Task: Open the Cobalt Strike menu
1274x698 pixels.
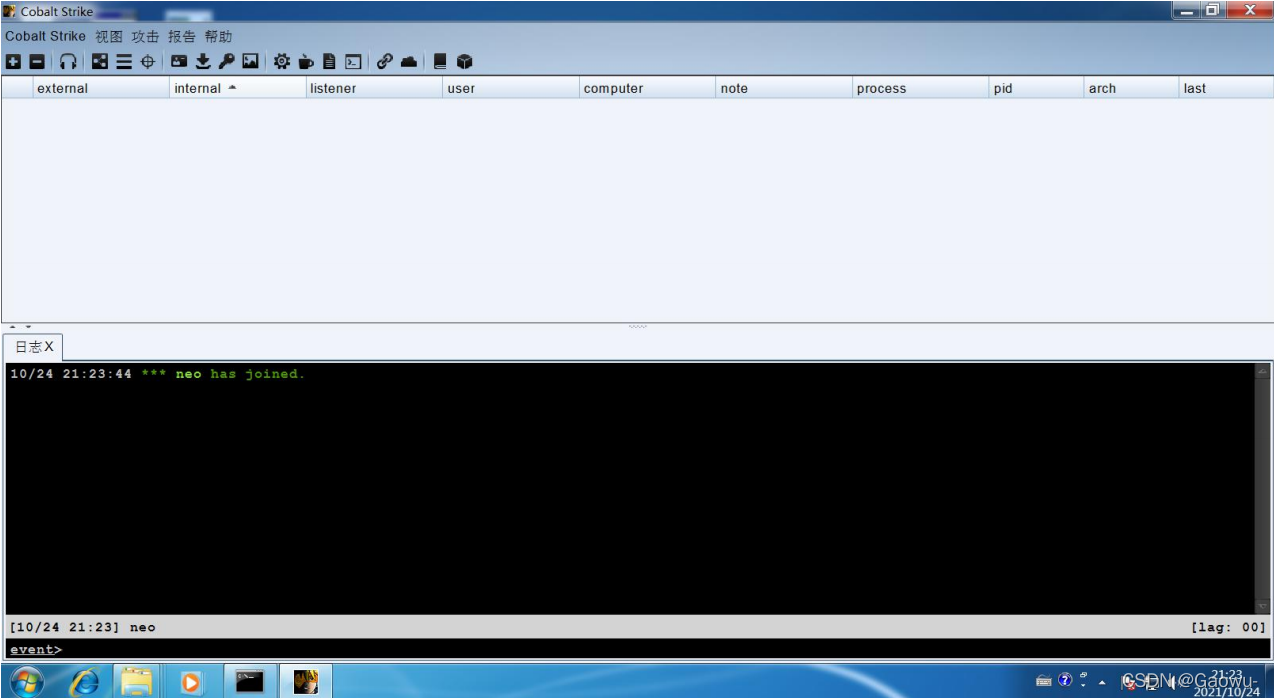Action: point(45,36)
